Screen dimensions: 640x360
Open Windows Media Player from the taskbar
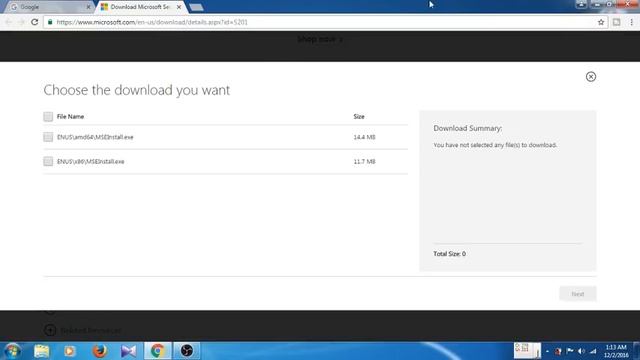[70, 351]
